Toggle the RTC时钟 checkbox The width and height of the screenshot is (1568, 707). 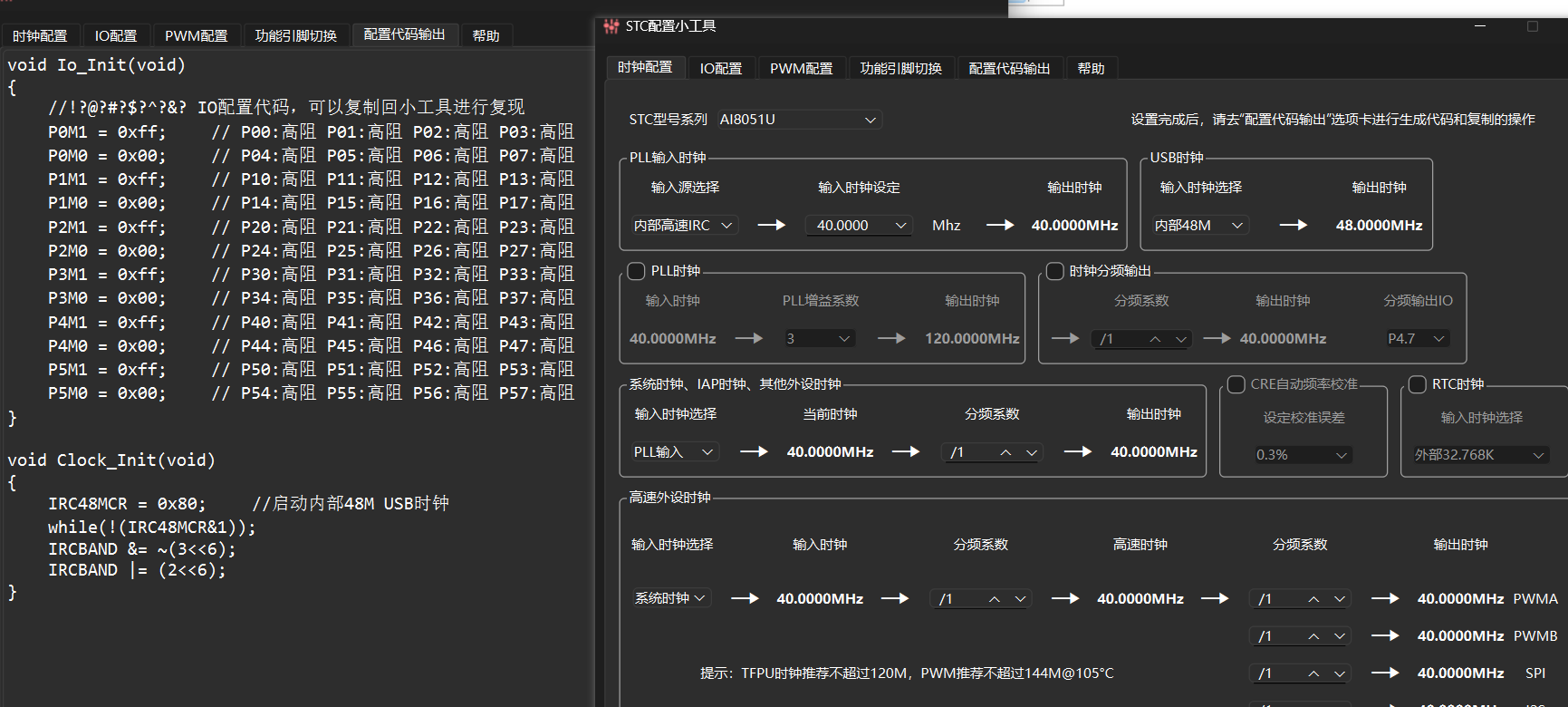point(1418,384)
